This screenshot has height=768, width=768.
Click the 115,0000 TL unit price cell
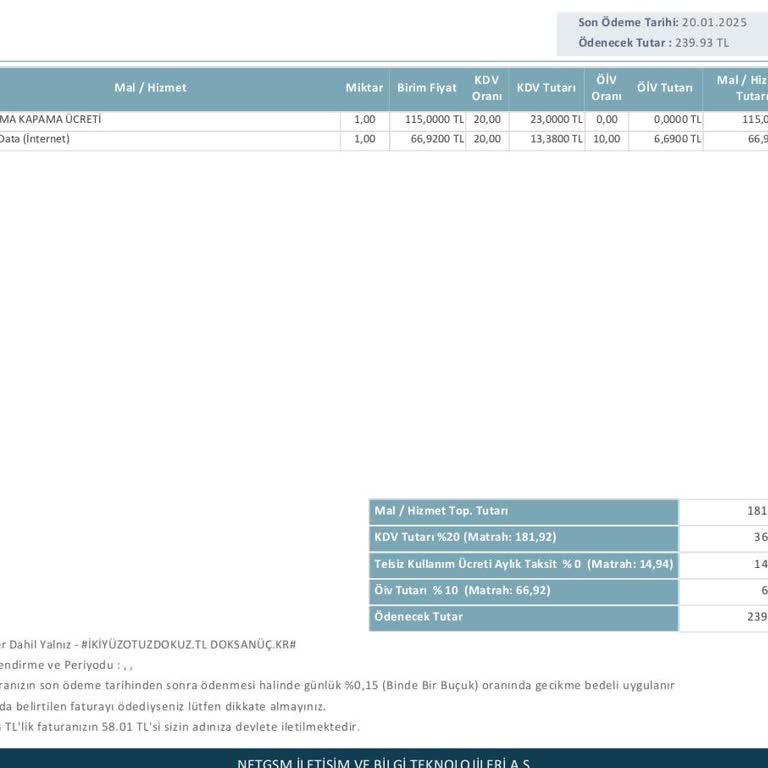tap(434, 119)
